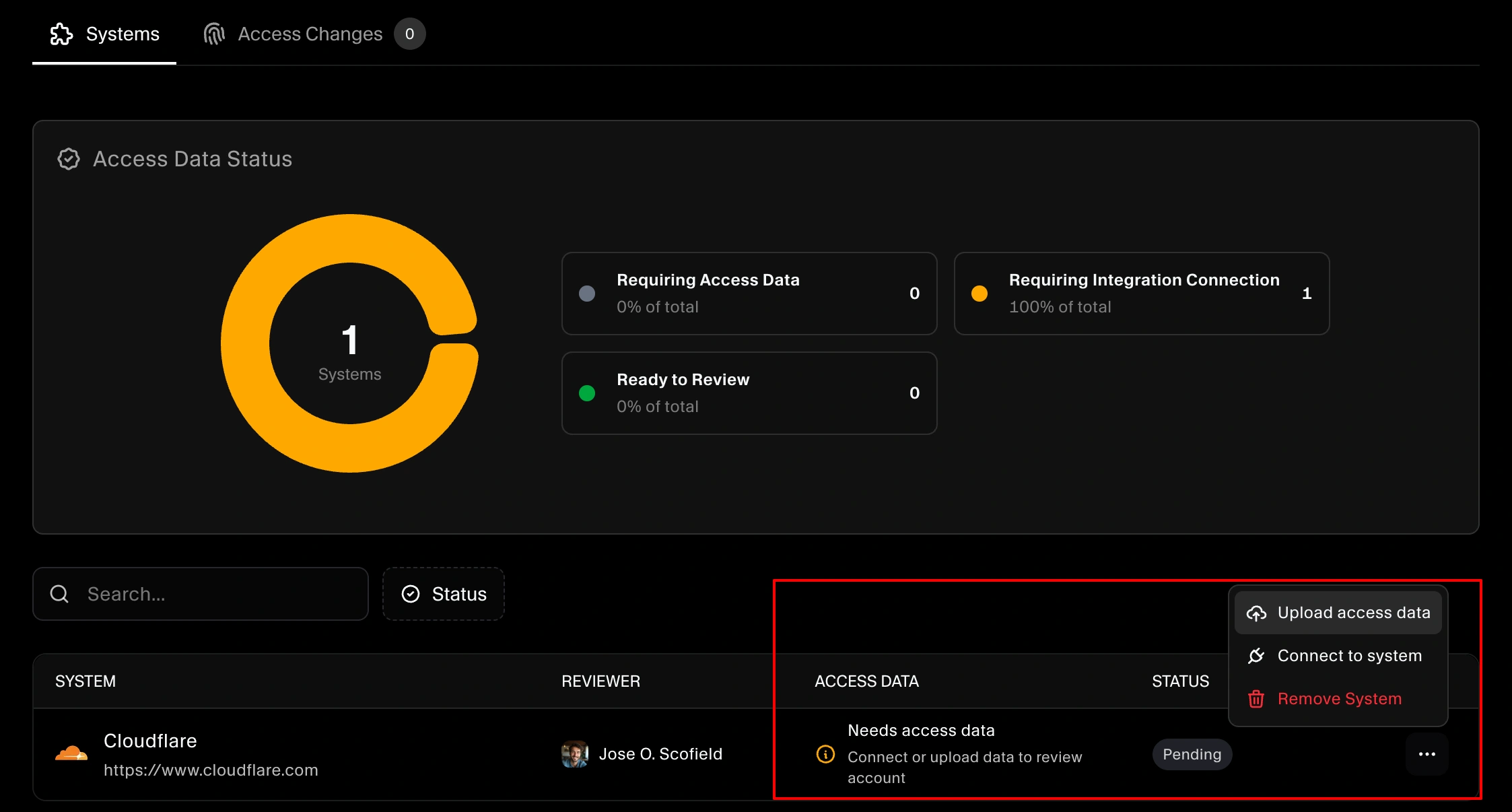
Task: Switch to the Systems tab
Action: pyautogui.click(x=104, y=34)
